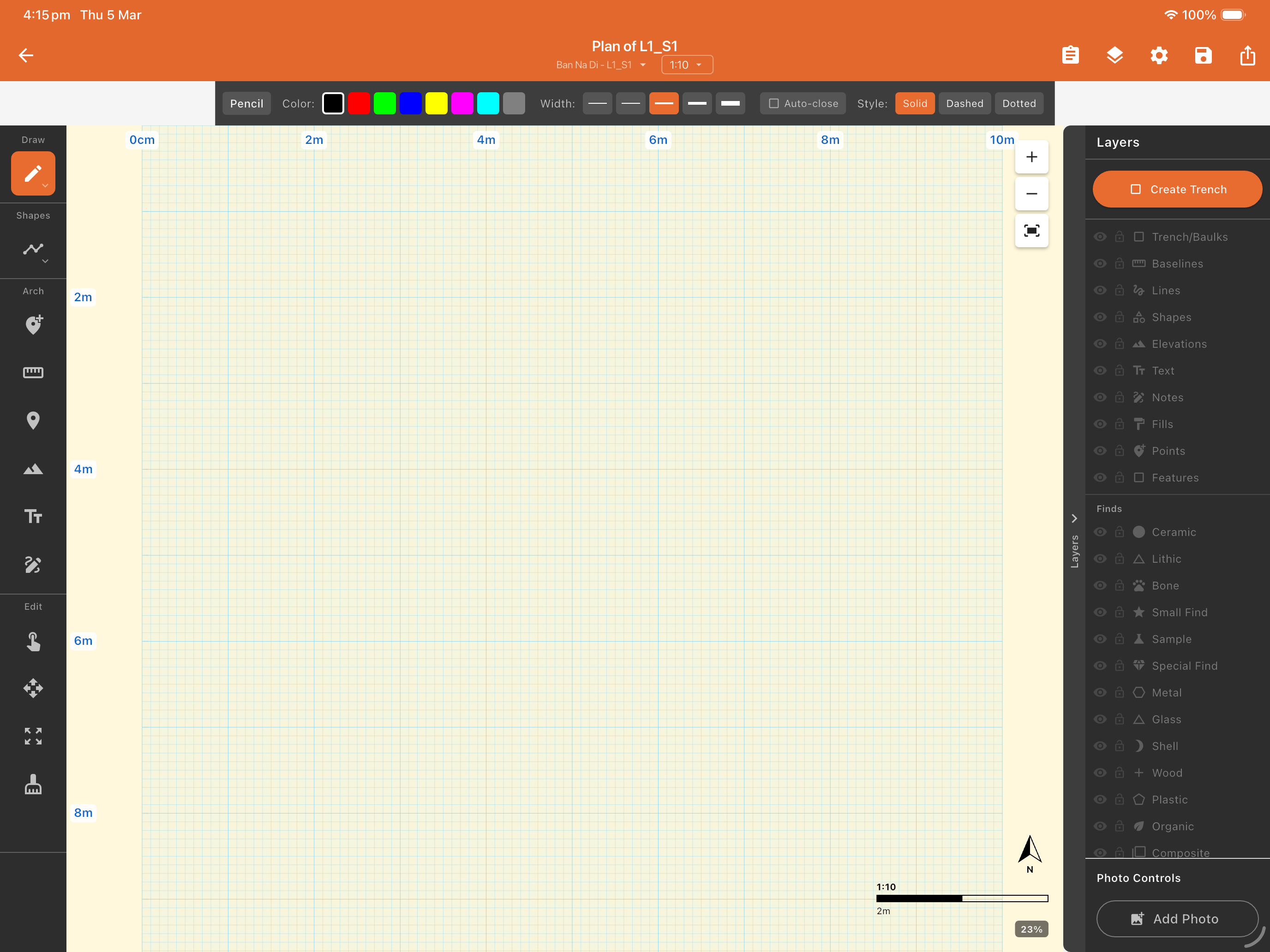1270x952 pixels.
Task: Click the Create Trench button
Action: pyautogui.click(x=1177, y=189)
